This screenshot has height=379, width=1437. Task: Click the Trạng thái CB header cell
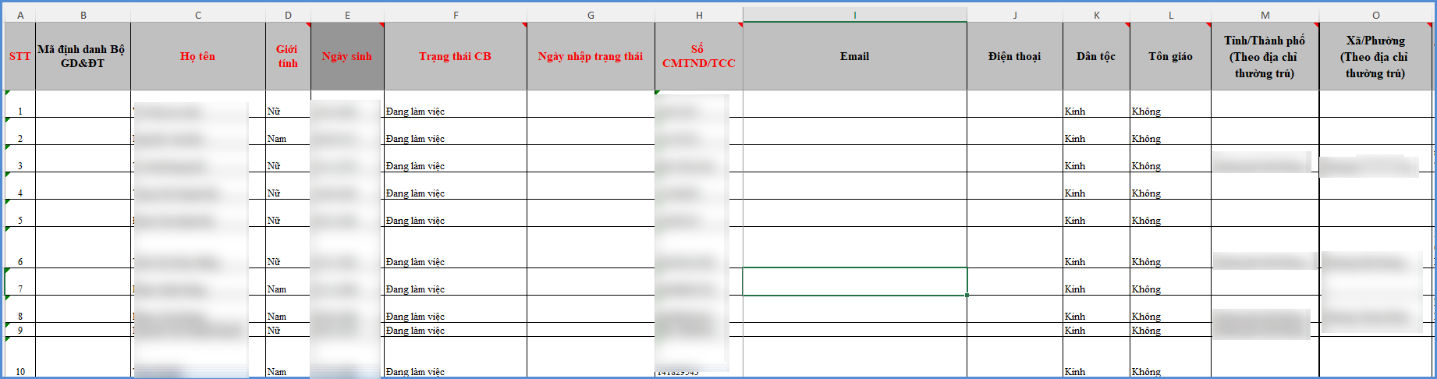coord(455,56)
